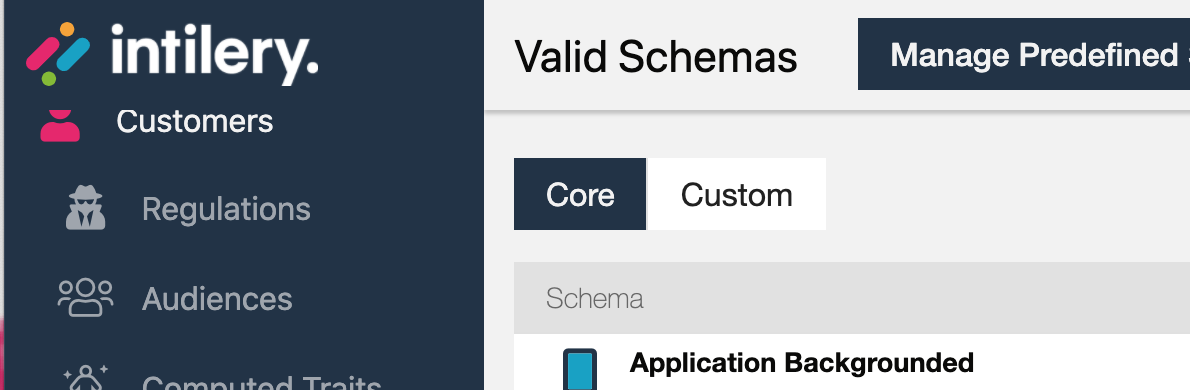
Task: Open the Customers sidebar section
Action: (x=194, y=121)
